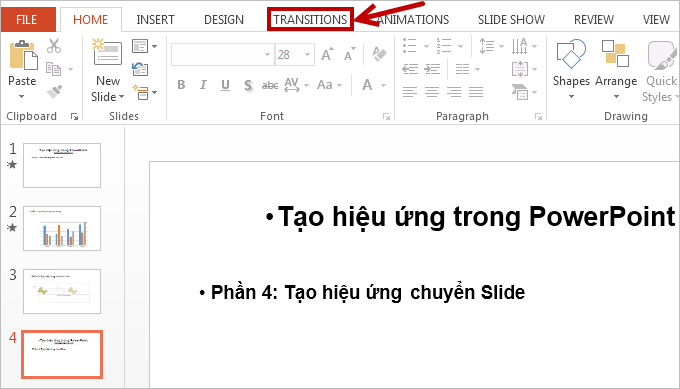Open the font name combo box
Viewport: 680px width, 389px height.
pyautogui.click(x=223, y=55)
